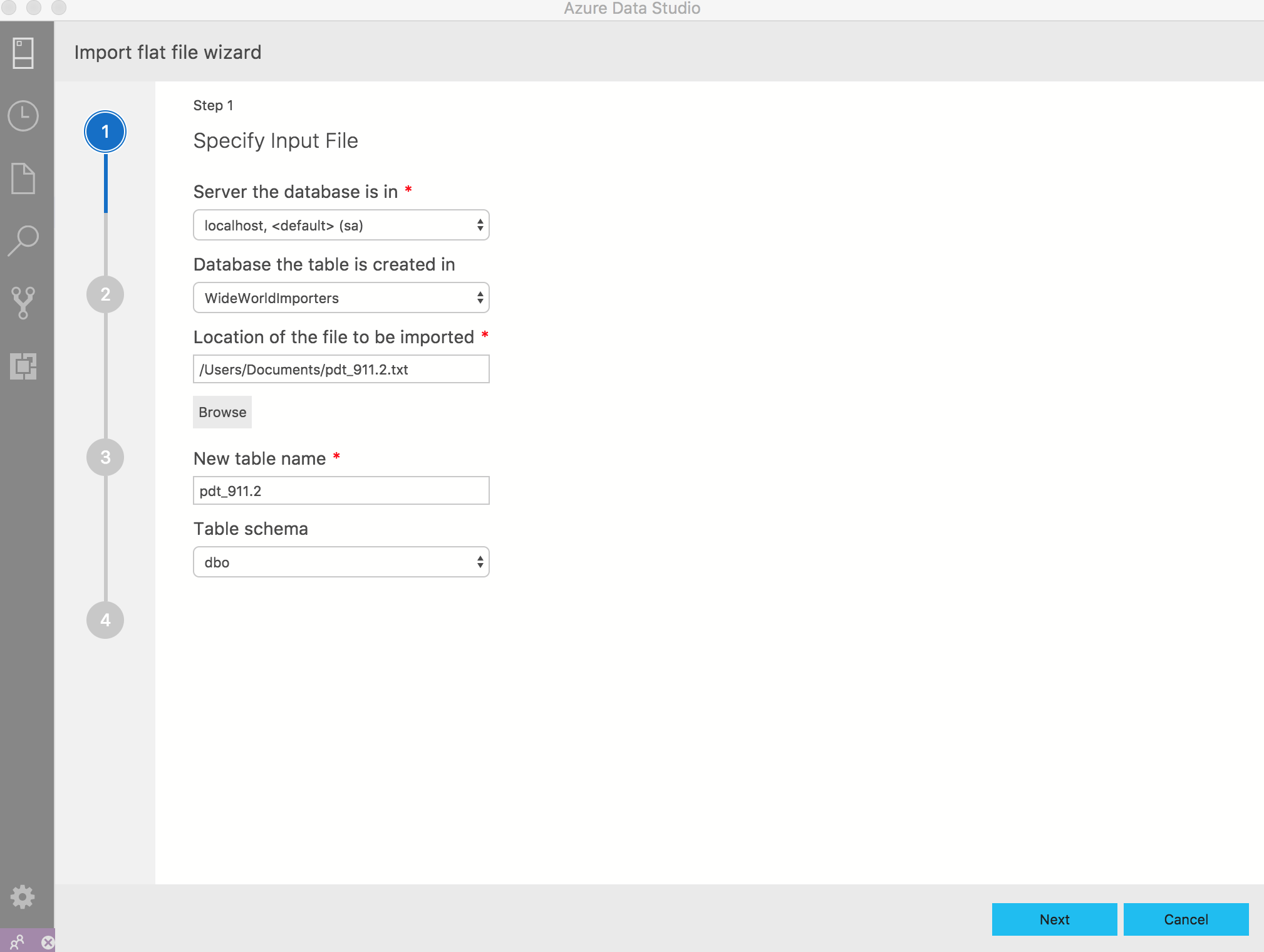This screenshot has width=1264, height=952.
Task: Click the Cancel button to exit wizard
Action: [1185, 918]
